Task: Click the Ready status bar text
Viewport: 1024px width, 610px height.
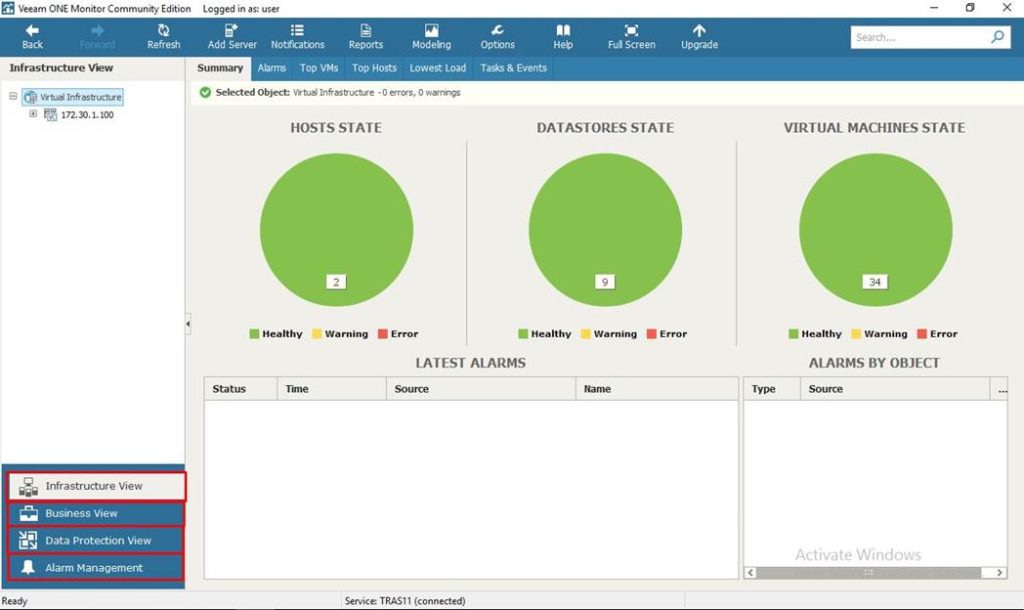Action: [14, 601]
